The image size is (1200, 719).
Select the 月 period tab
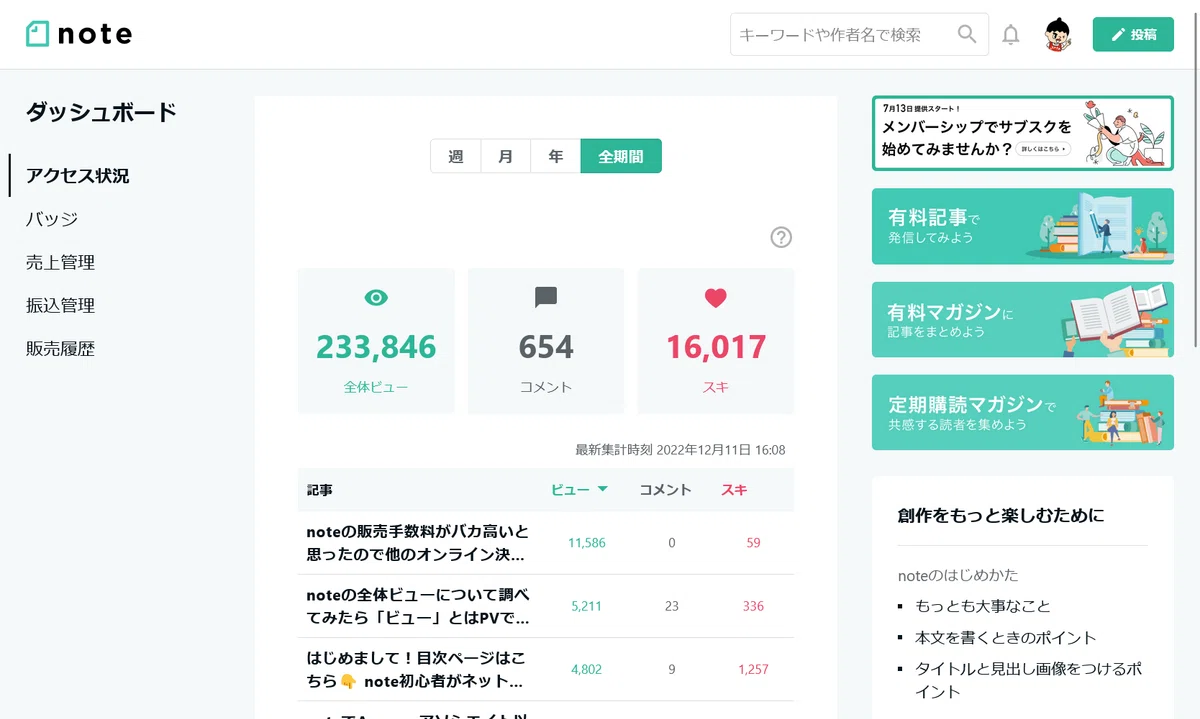[x=506, y=156]
